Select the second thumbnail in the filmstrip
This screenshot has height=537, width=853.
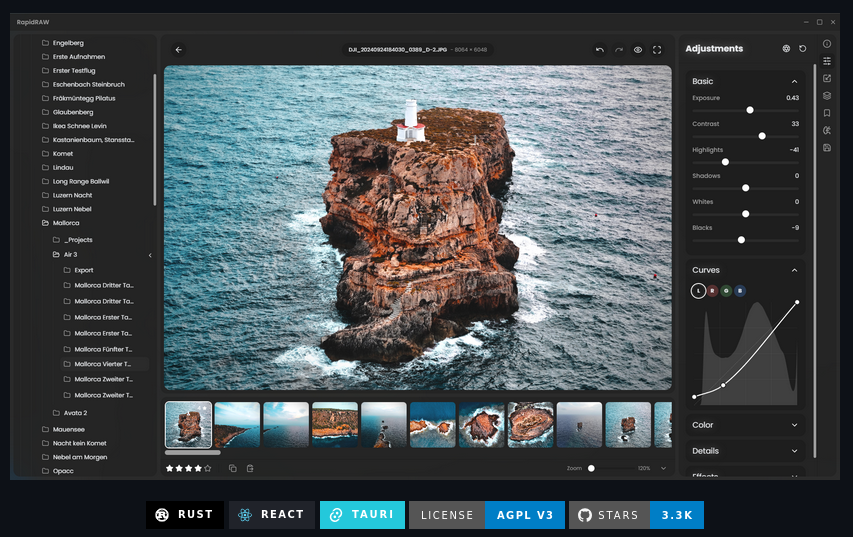(x=237, y=424)
